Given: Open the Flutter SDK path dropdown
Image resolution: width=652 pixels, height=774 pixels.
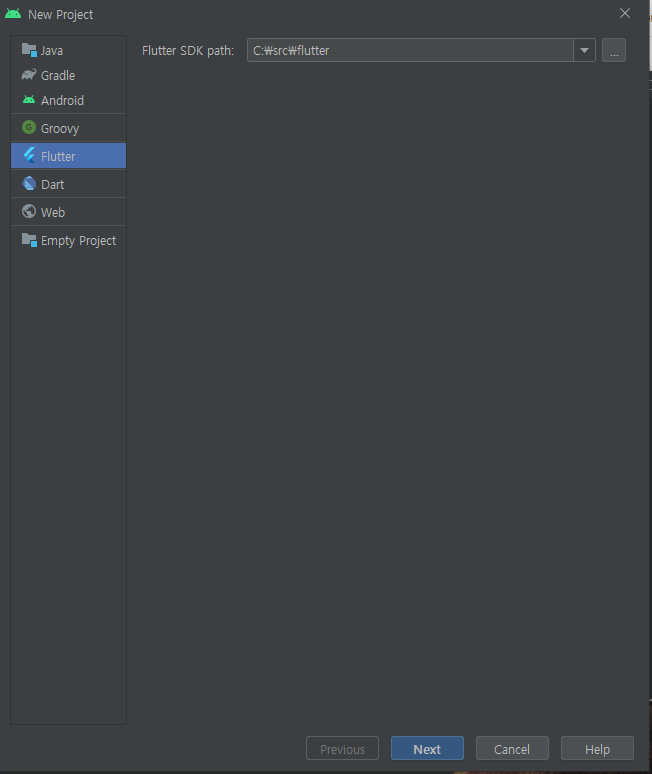Looking at the screenshot, I should [x=584, y=50].
